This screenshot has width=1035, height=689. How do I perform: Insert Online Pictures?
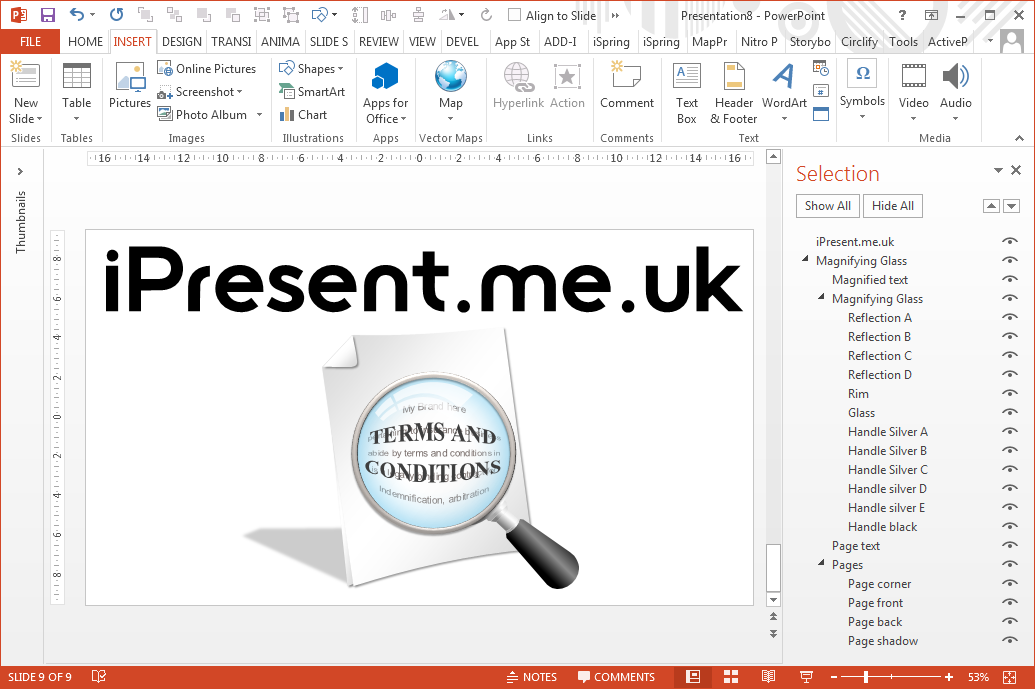[x=207, y=69]
